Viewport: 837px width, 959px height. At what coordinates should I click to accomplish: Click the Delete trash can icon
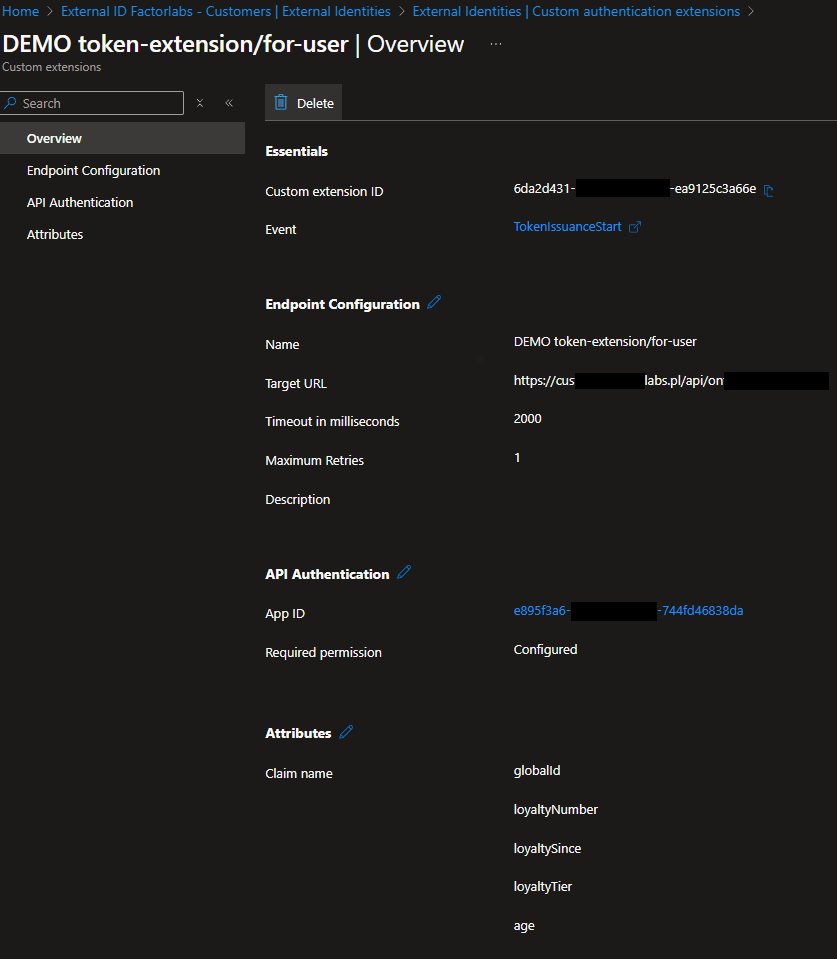pyautogui.click(x=281, y=103)
